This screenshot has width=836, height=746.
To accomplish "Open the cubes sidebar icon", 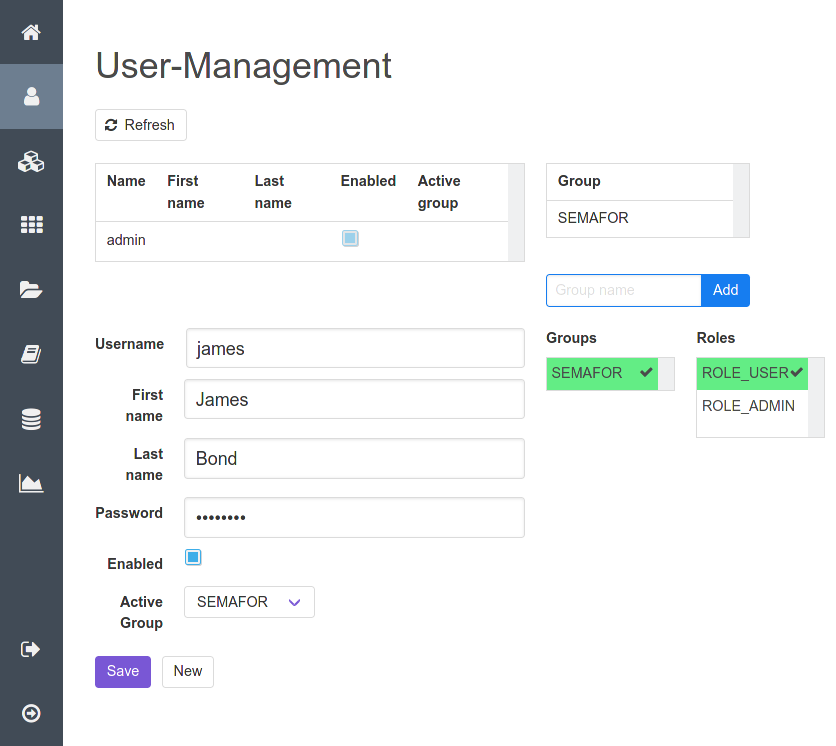I will pyautogui.click(x=31, y=162).
